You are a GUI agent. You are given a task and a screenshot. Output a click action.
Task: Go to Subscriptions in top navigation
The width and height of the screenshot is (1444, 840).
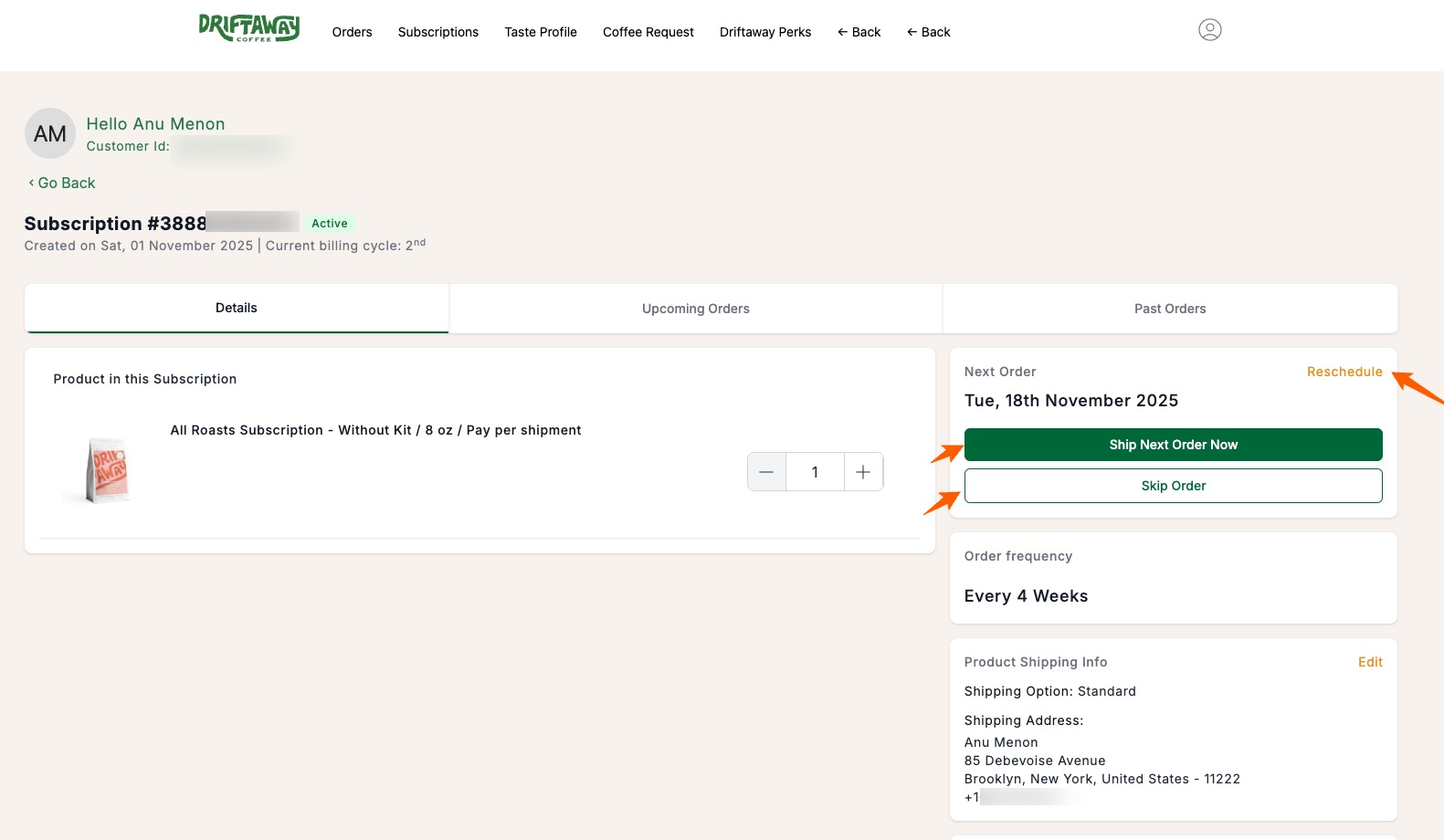coord(437,32)
